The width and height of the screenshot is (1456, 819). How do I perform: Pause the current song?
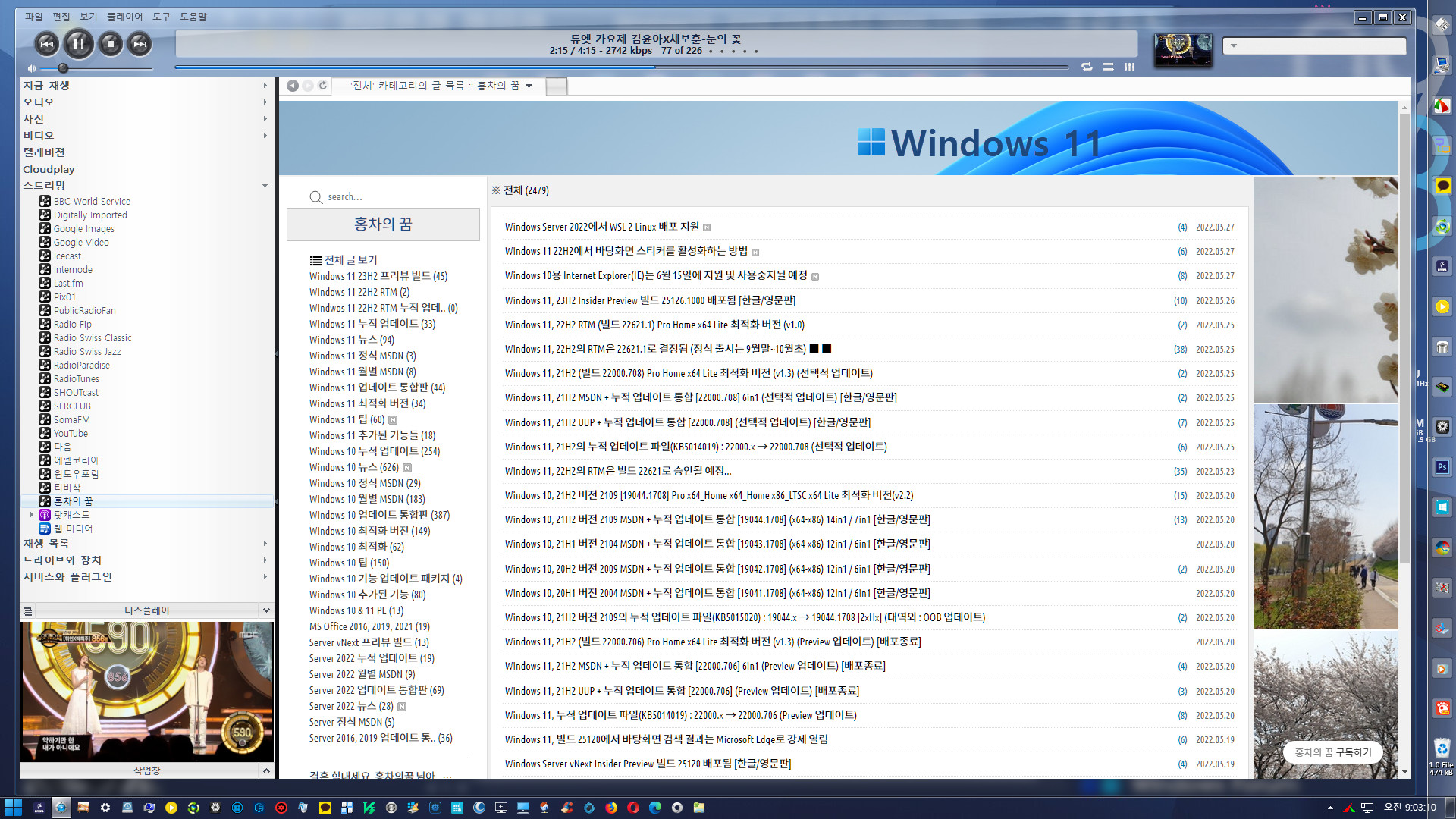click(x=78, y=44)
